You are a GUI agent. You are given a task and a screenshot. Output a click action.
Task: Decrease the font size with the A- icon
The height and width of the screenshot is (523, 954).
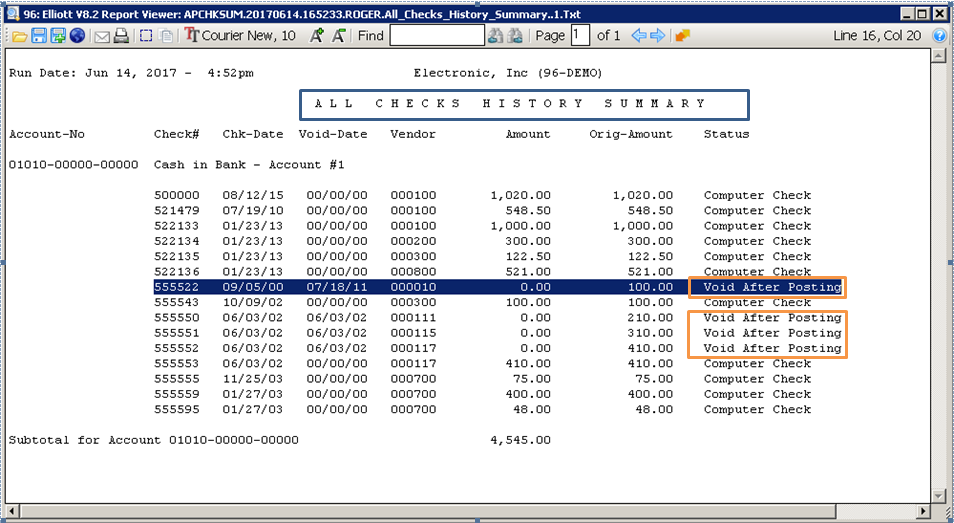339,36
